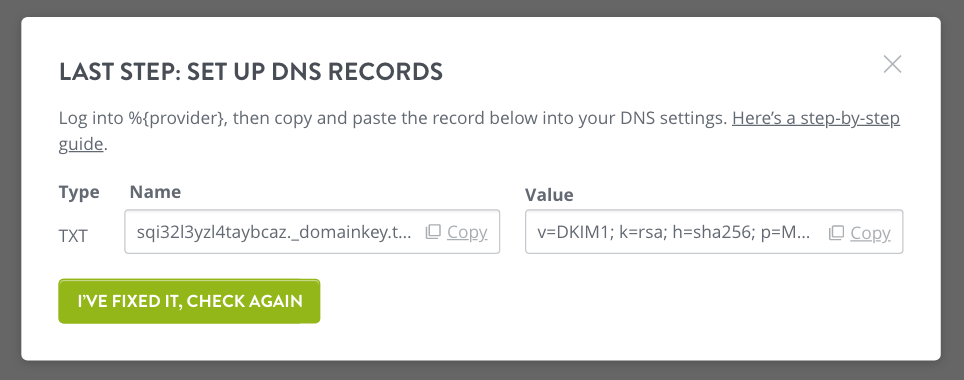
Task: Click the Copy link for the Name record
Action: click(x=467, y=232)
